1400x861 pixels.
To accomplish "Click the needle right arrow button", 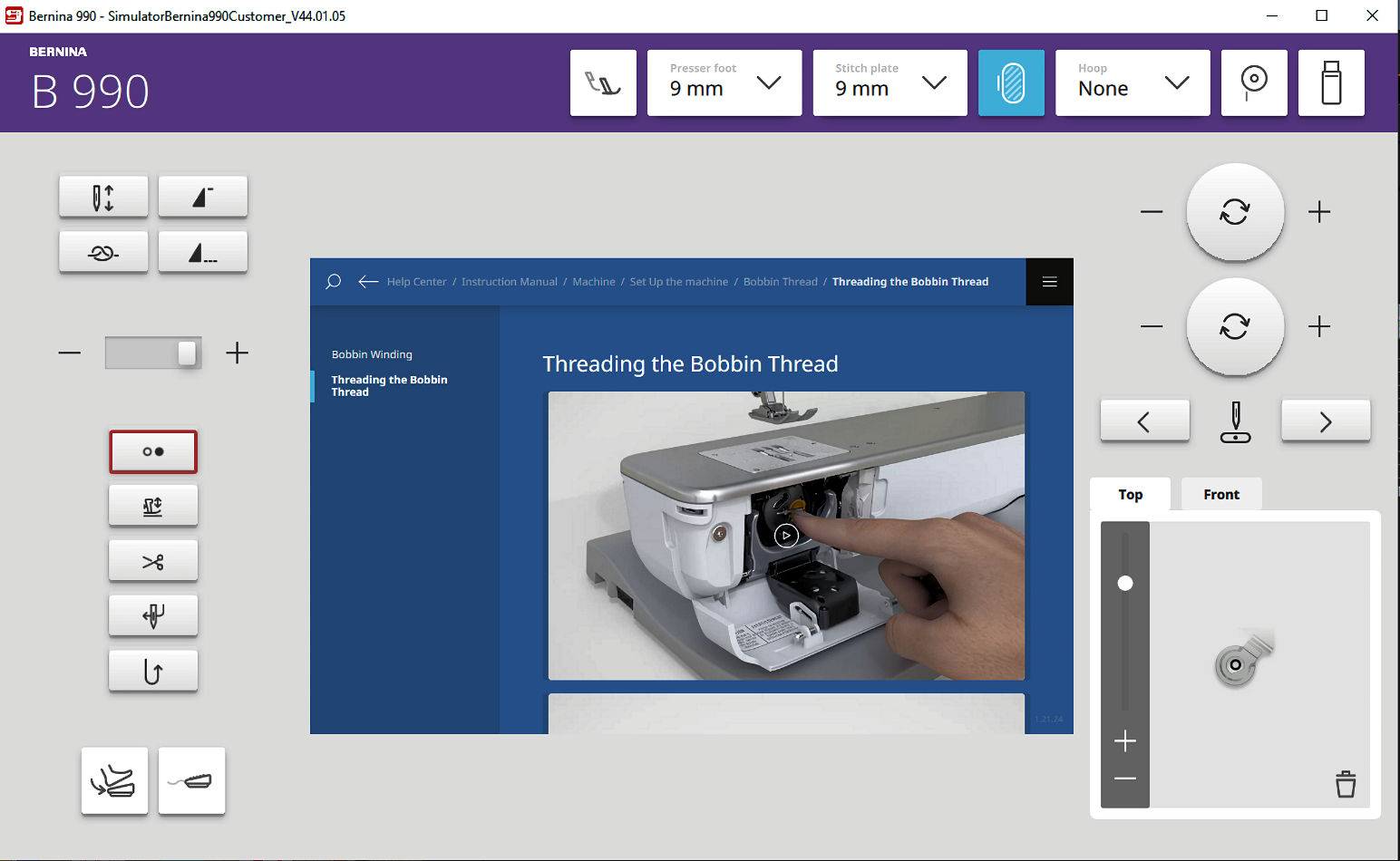I will [1326, 421].
